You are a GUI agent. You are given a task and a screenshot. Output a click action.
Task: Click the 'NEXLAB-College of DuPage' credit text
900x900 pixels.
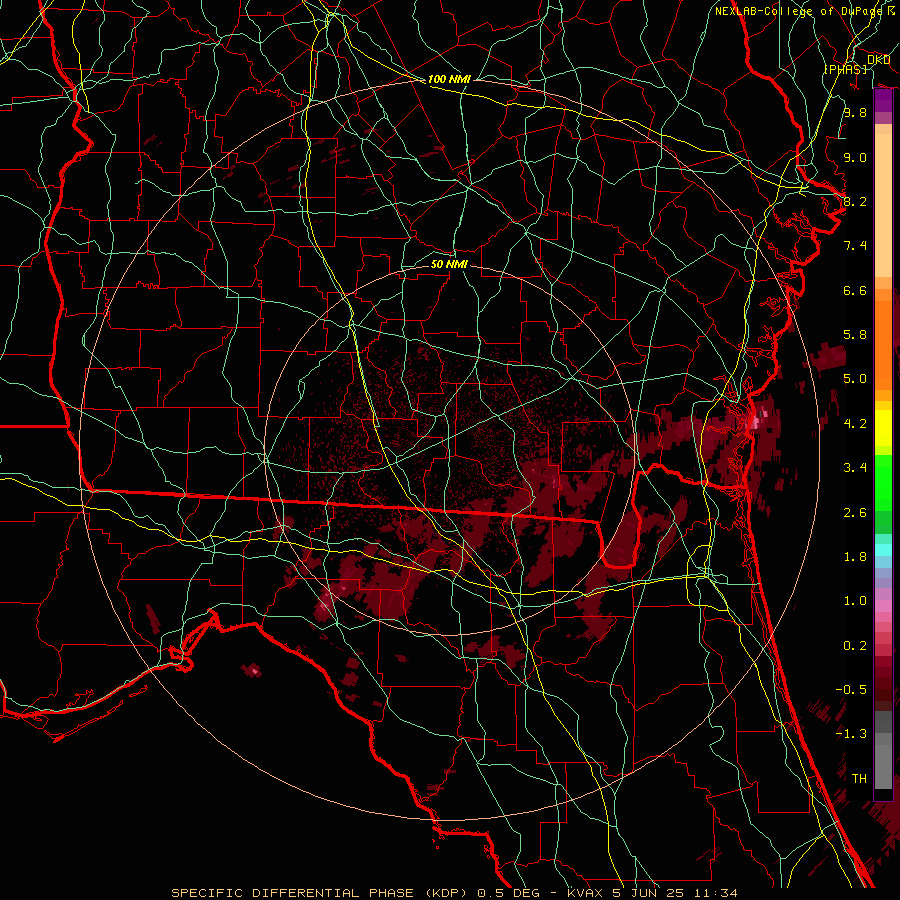click(799, 11)
